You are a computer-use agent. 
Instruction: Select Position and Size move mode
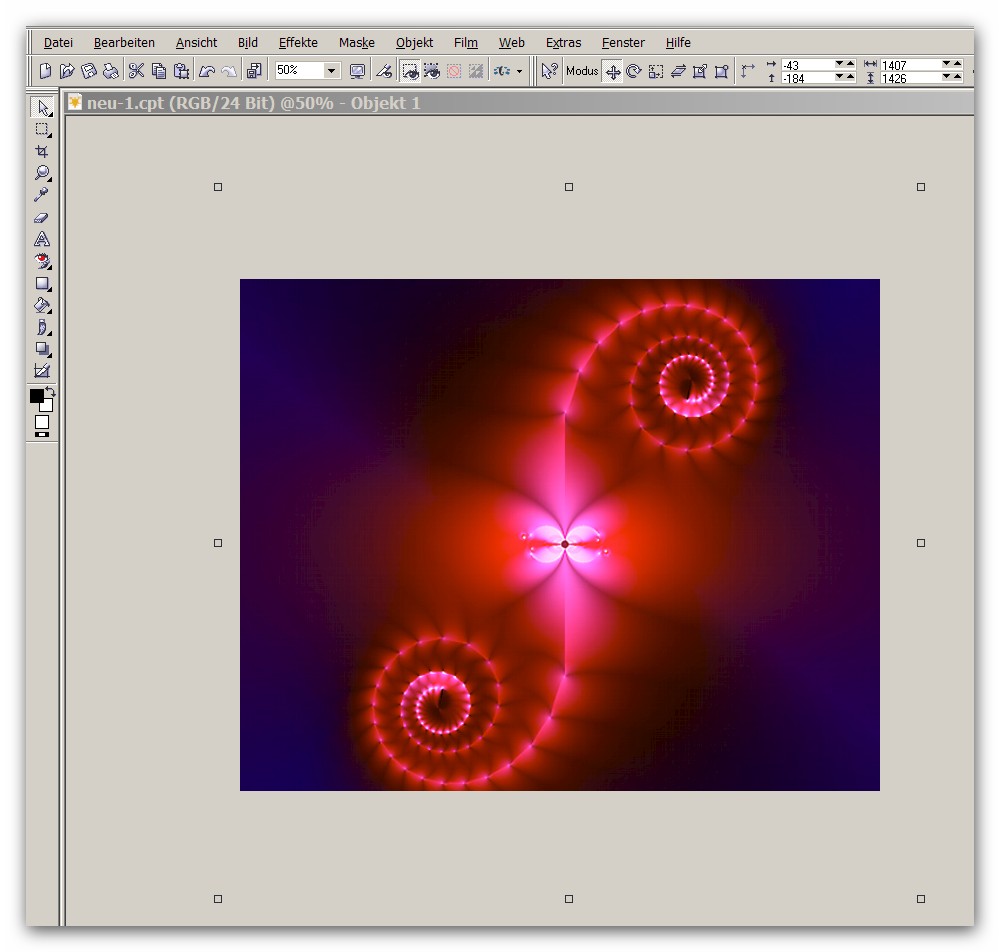[x=613, y=71]
